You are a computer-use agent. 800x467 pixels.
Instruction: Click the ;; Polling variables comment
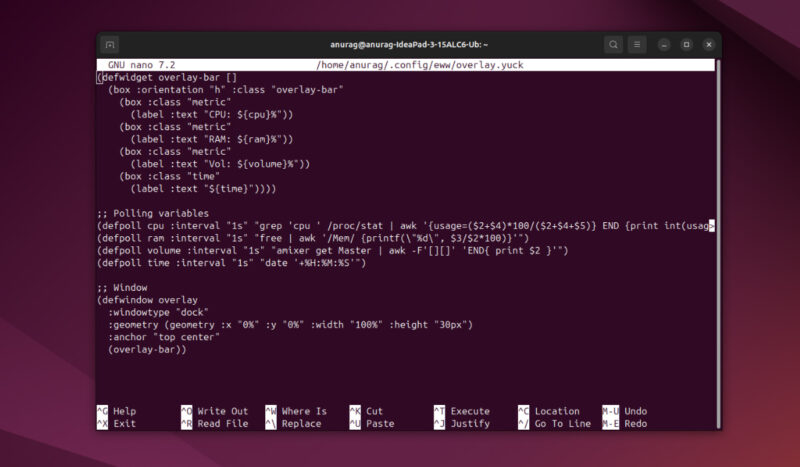[x=153, y=213]
